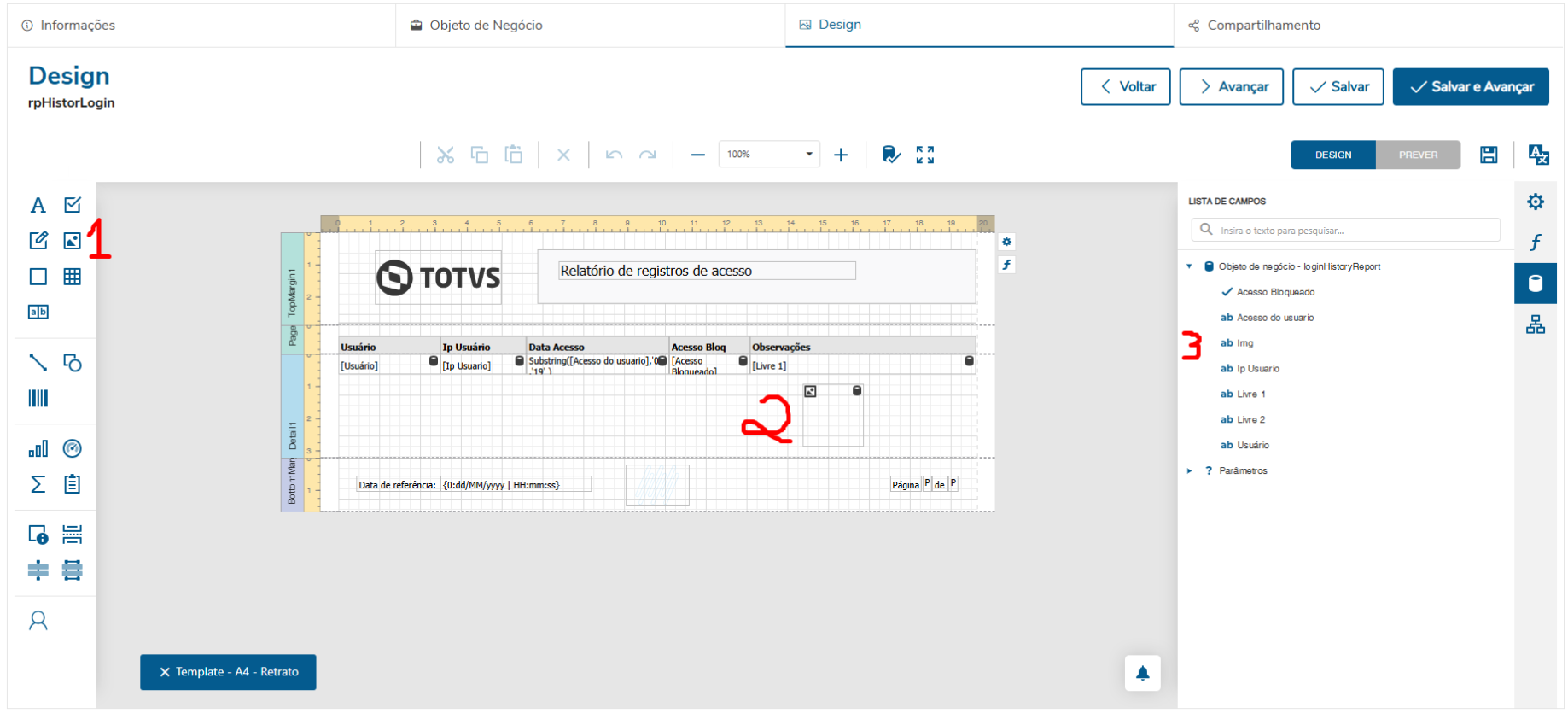Select the Check Box tool in the toolbox
1568x713 pixels.
(x=73, y=205)
